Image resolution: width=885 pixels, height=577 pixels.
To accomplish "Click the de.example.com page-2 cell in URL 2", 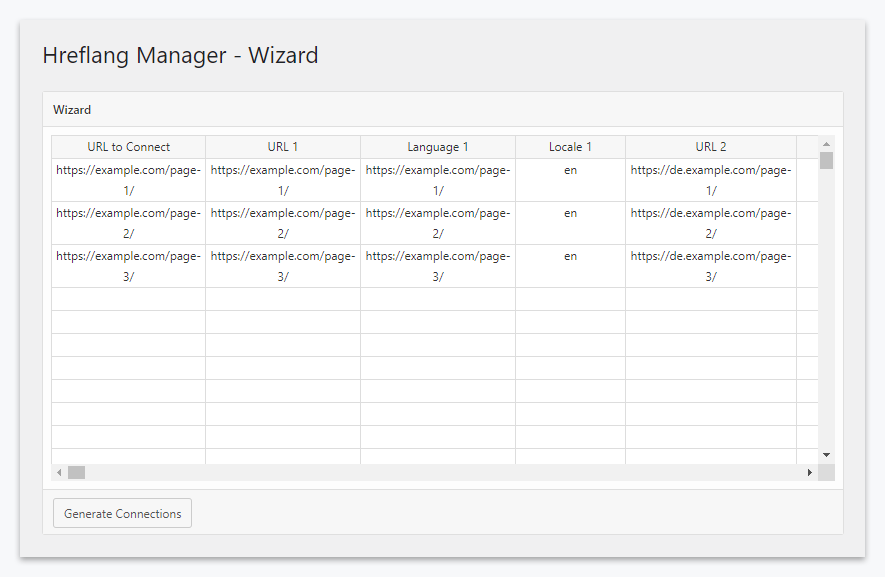I will click(711, 223).
